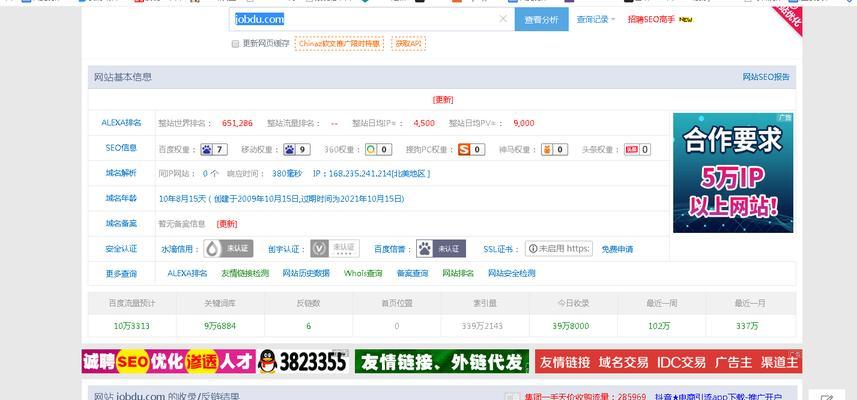Screen dimensions: 857x400
Task: Click 最近一月 value 337万
Action: tap(747, 326)
